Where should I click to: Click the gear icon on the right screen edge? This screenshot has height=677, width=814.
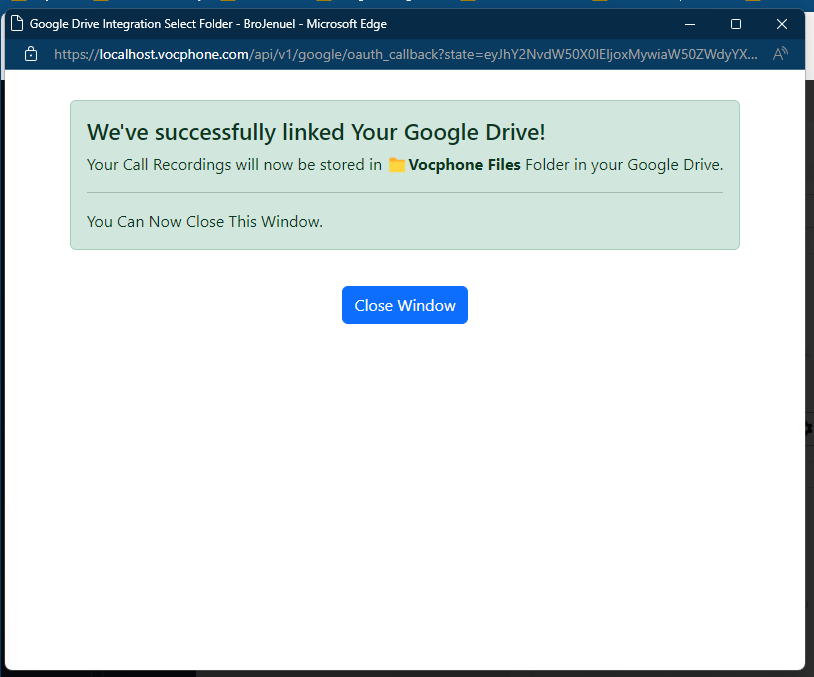[808, 428]
